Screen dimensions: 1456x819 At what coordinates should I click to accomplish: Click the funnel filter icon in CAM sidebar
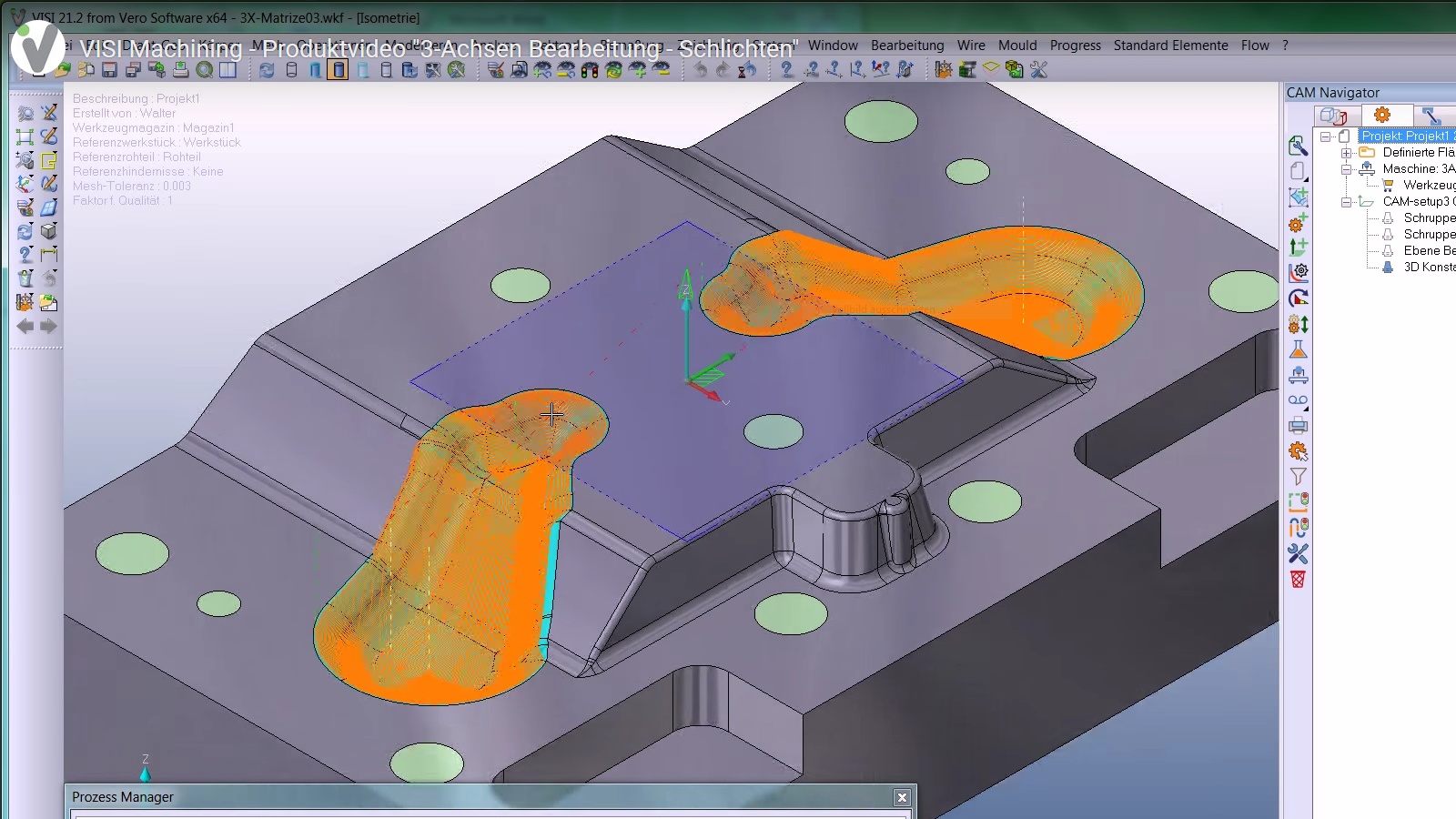(x=1299, y=477)
